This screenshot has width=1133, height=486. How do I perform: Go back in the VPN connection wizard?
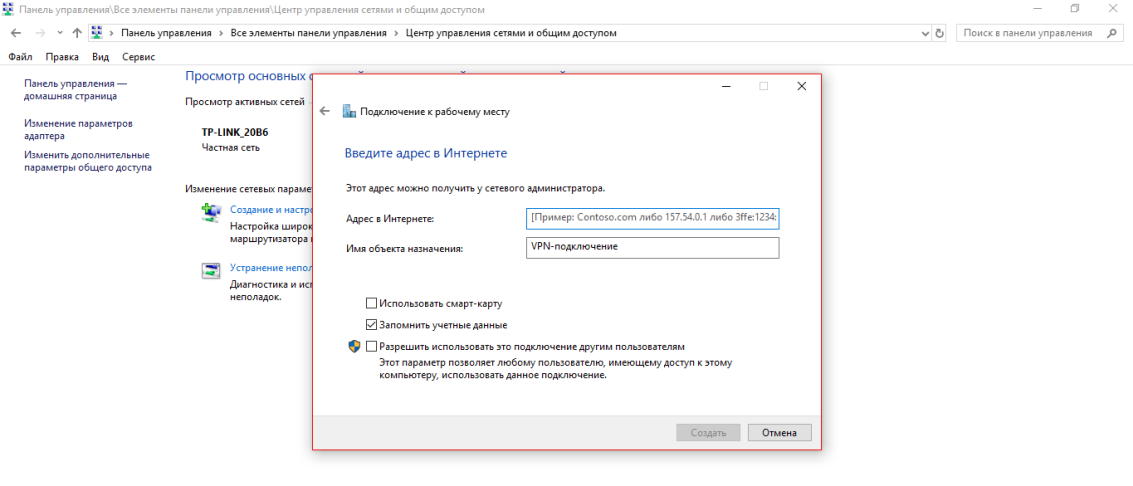[324, 111]
